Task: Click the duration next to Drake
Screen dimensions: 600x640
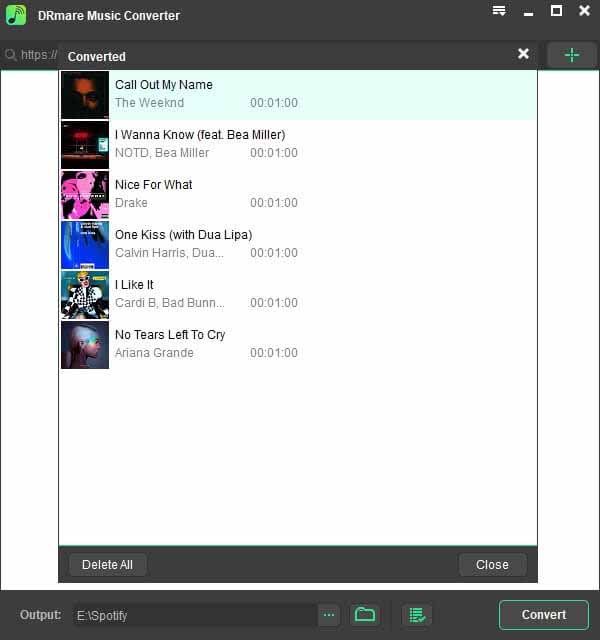Action: (x=274, y=203)
